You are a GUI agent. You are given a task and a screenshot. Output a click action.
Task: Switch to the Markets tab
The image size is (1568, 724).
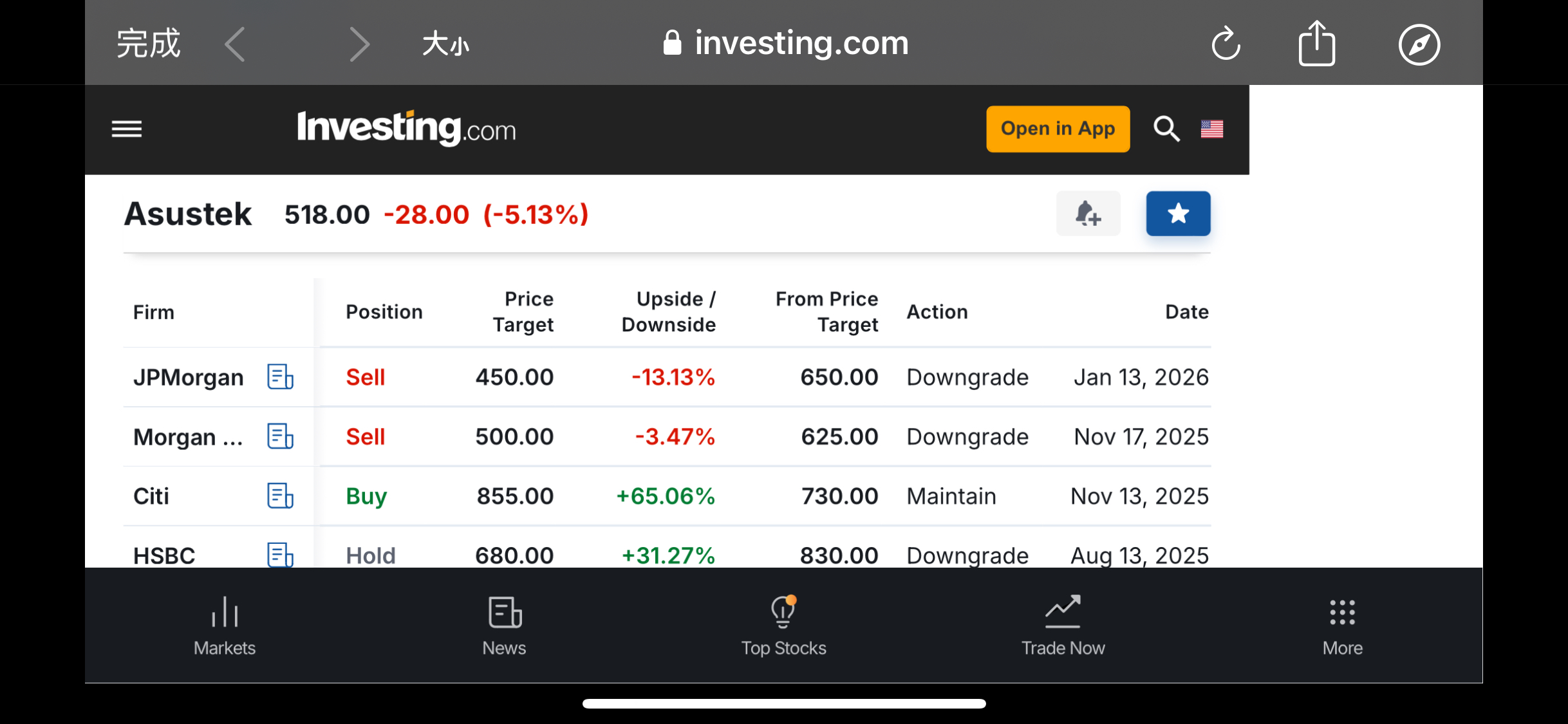(x=225, y=625)
